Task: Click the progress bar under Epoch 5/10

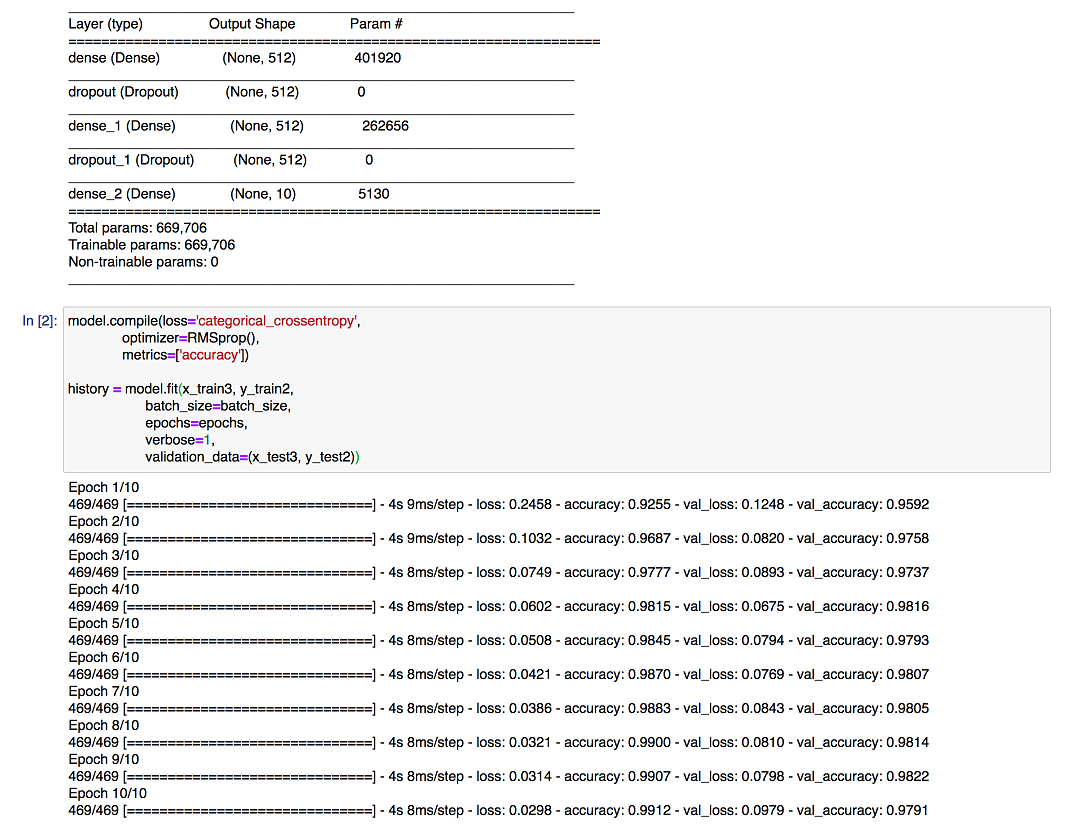Action: (x=248, y=640)
